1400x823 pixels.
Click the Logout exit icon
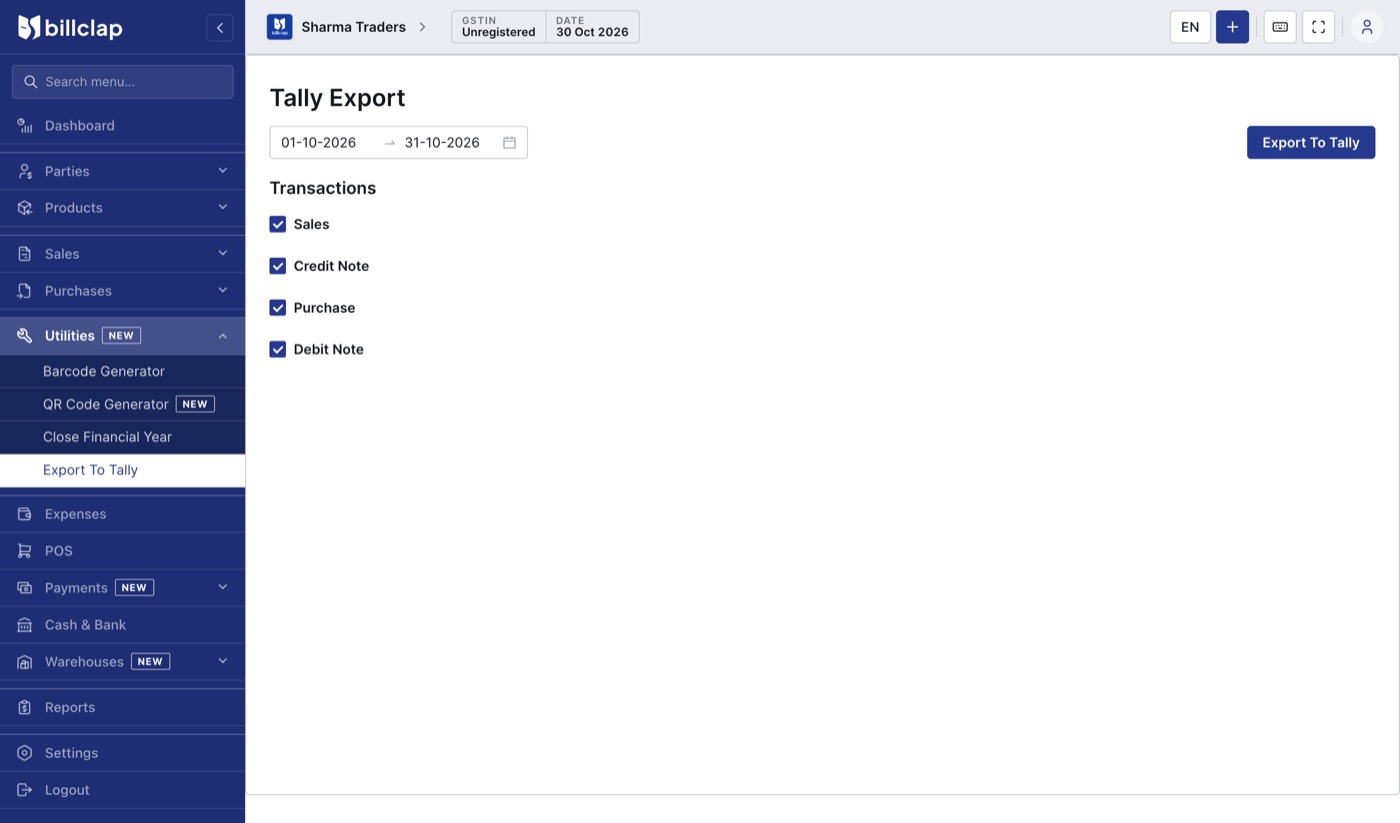25,790
